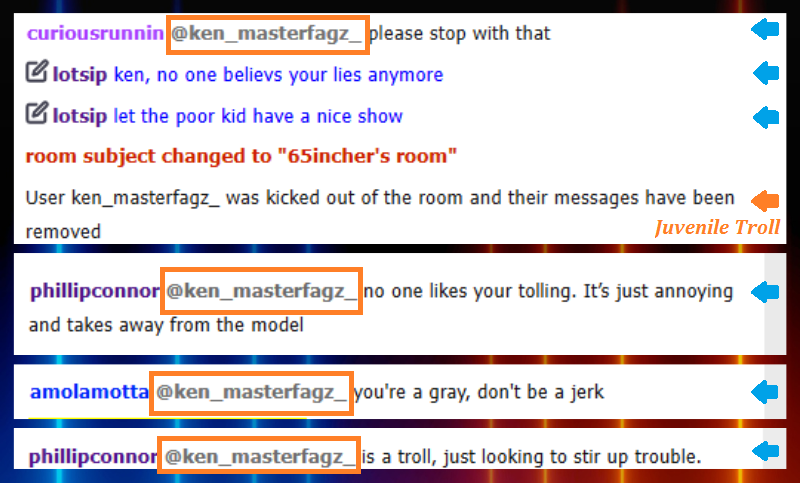Open curiousrunnin user profile name

click(x=95, y=33)
